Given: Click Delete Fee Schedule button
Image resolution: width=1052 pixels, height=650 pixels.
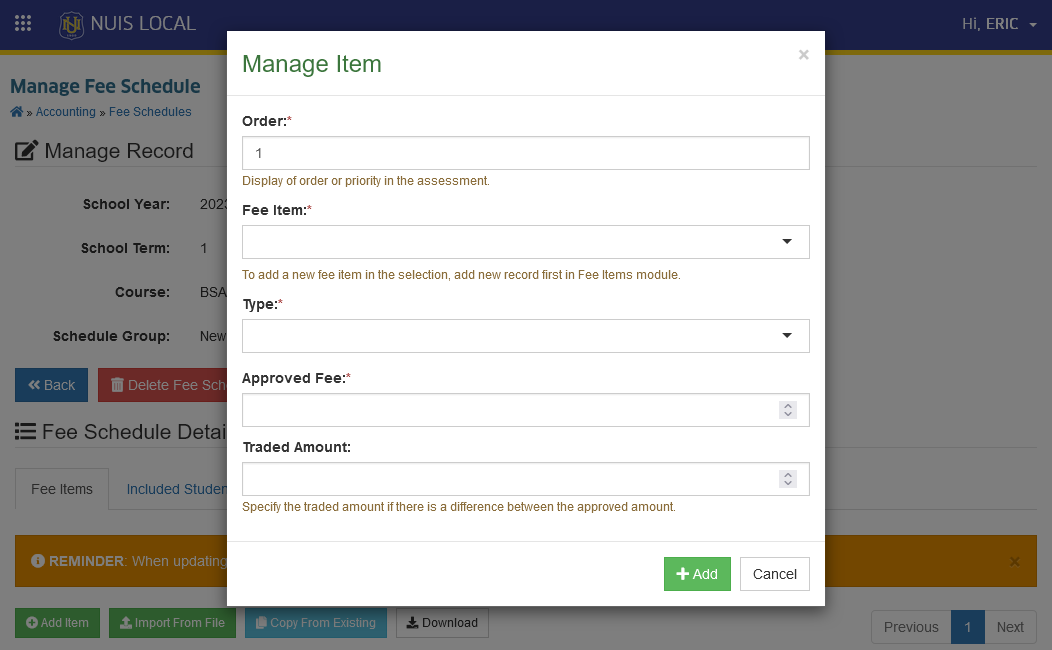Looking at the screenshot, I should [x=162, y=385].
